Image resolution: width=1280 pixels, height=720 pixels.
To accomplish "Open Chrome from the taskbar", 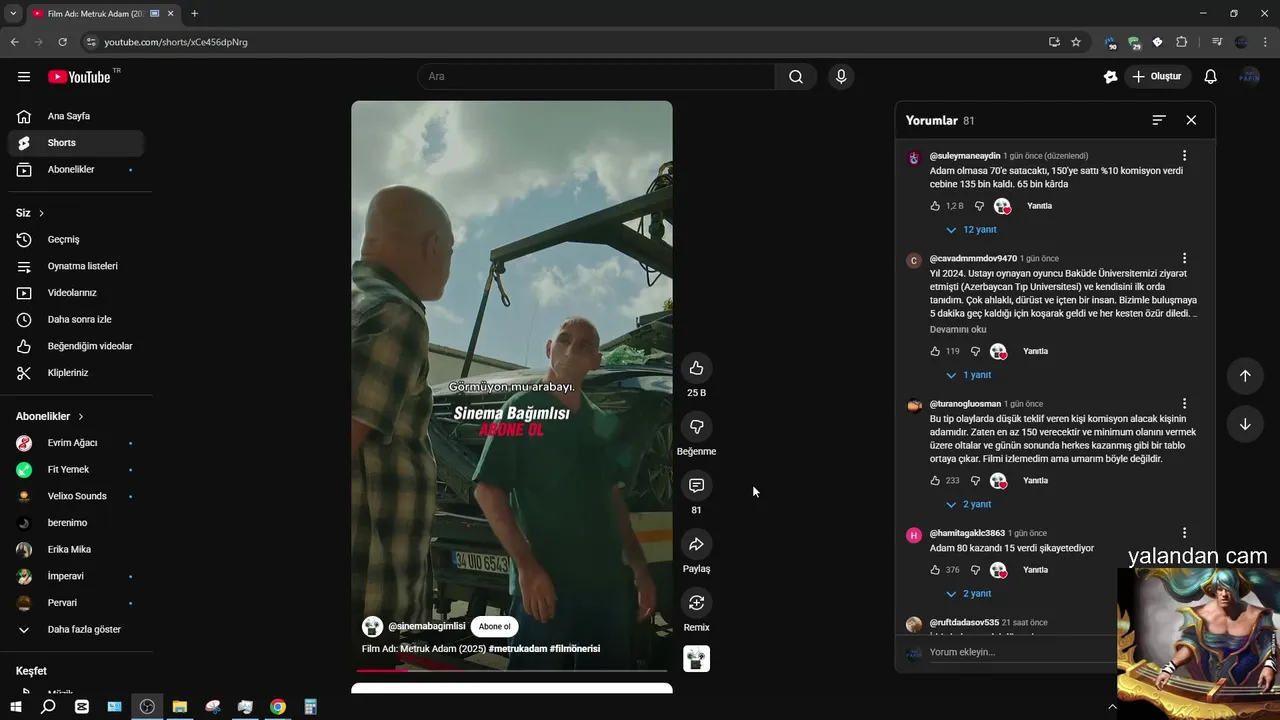I will [278, 707].
